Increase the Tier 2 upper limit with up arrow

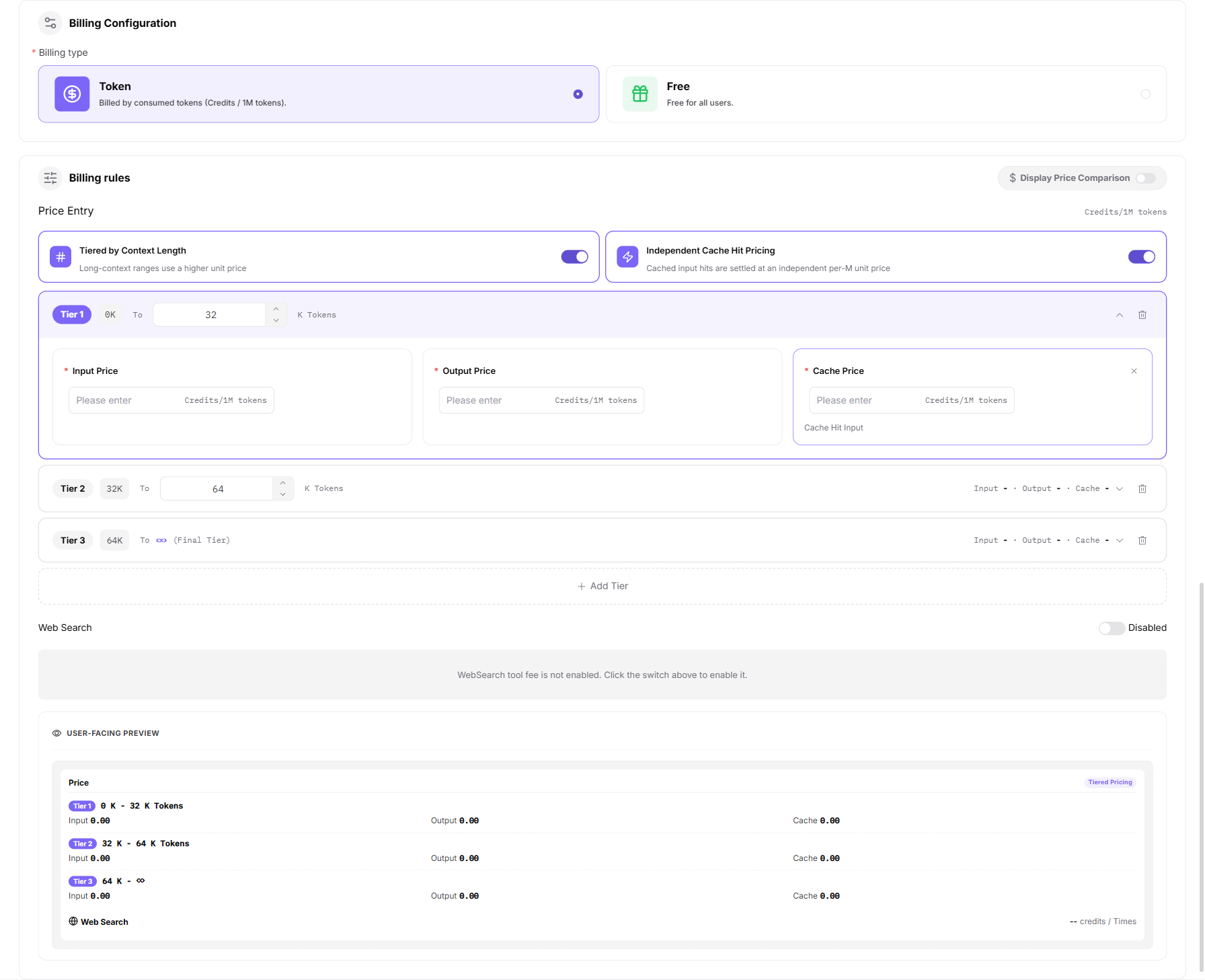pos(283,483)
